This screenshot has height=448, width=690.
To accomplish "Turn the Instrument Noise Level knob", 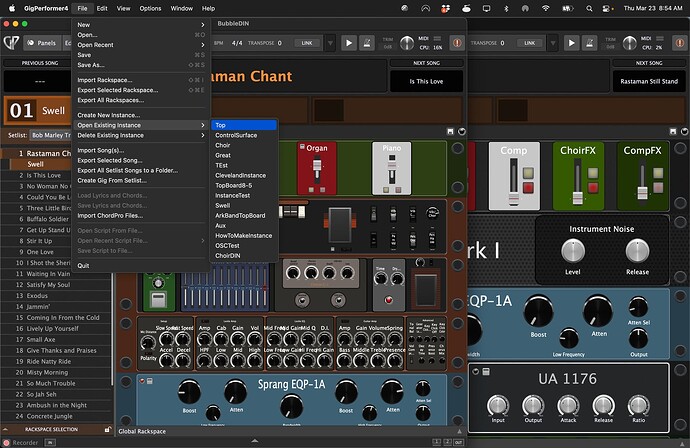I will 573,251.
